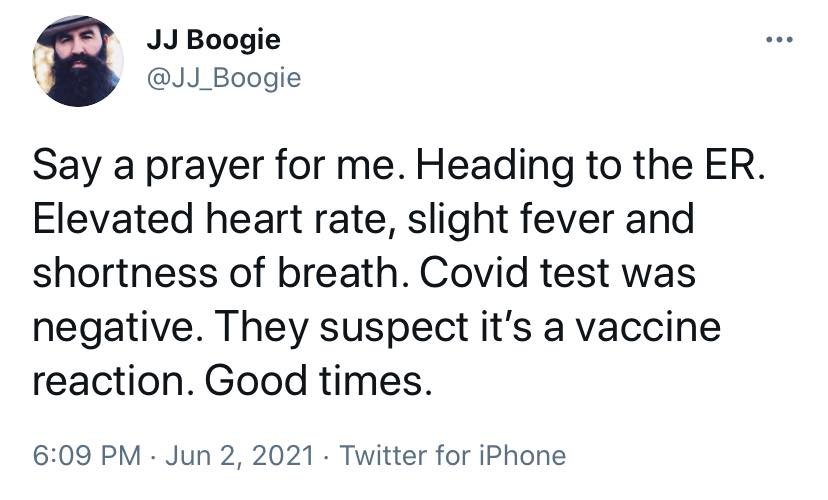Click the text 'Covid test was'
Screen dimensions: 828x500
click(x=558, y=273)
